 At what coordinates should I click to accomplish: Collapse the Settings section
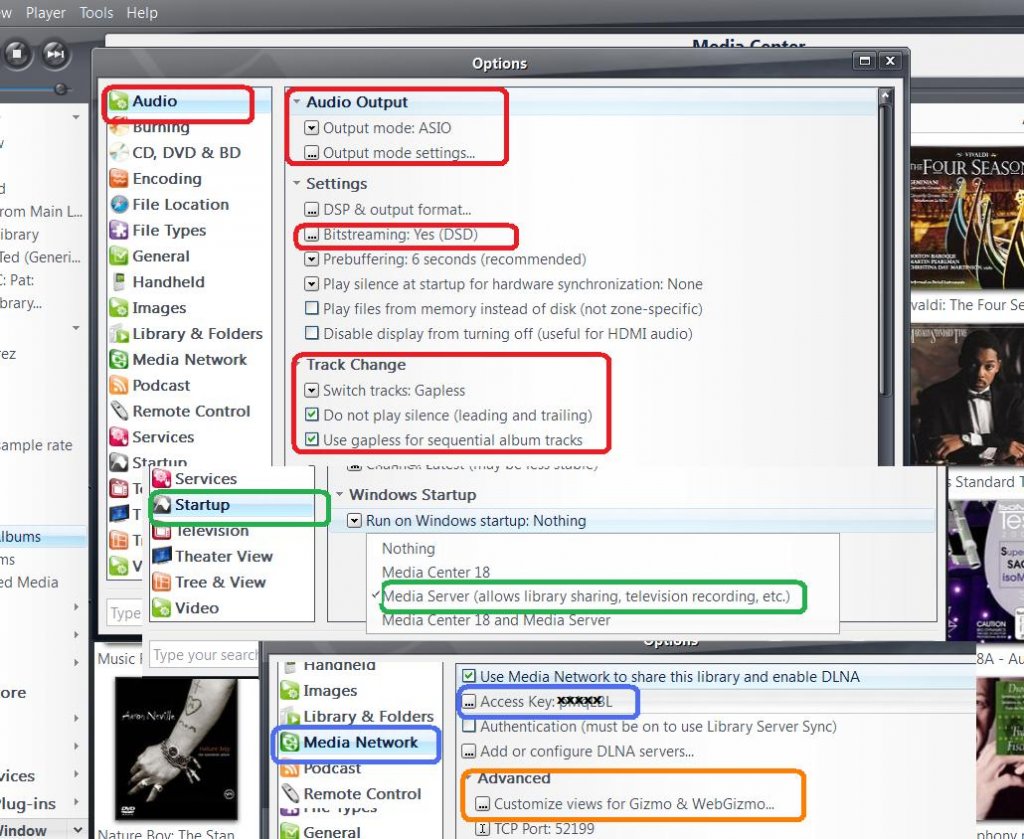pyautogui.click(x=297, y=183)
